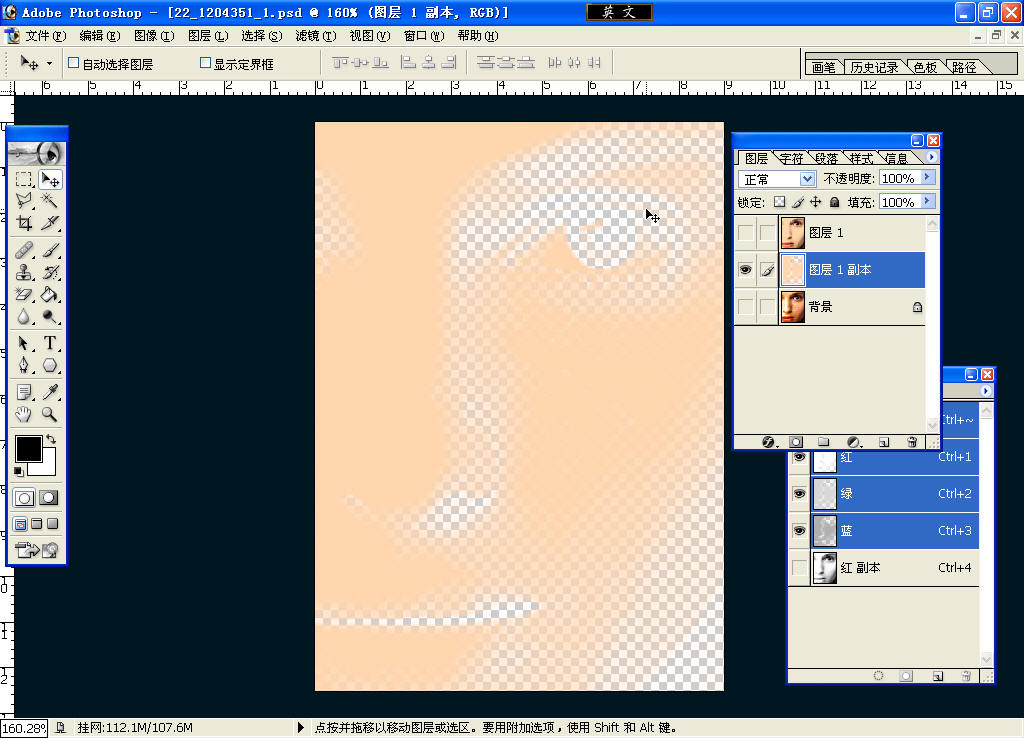
Task: Select the Eraser tool
Action: click(x=24, y=295)
